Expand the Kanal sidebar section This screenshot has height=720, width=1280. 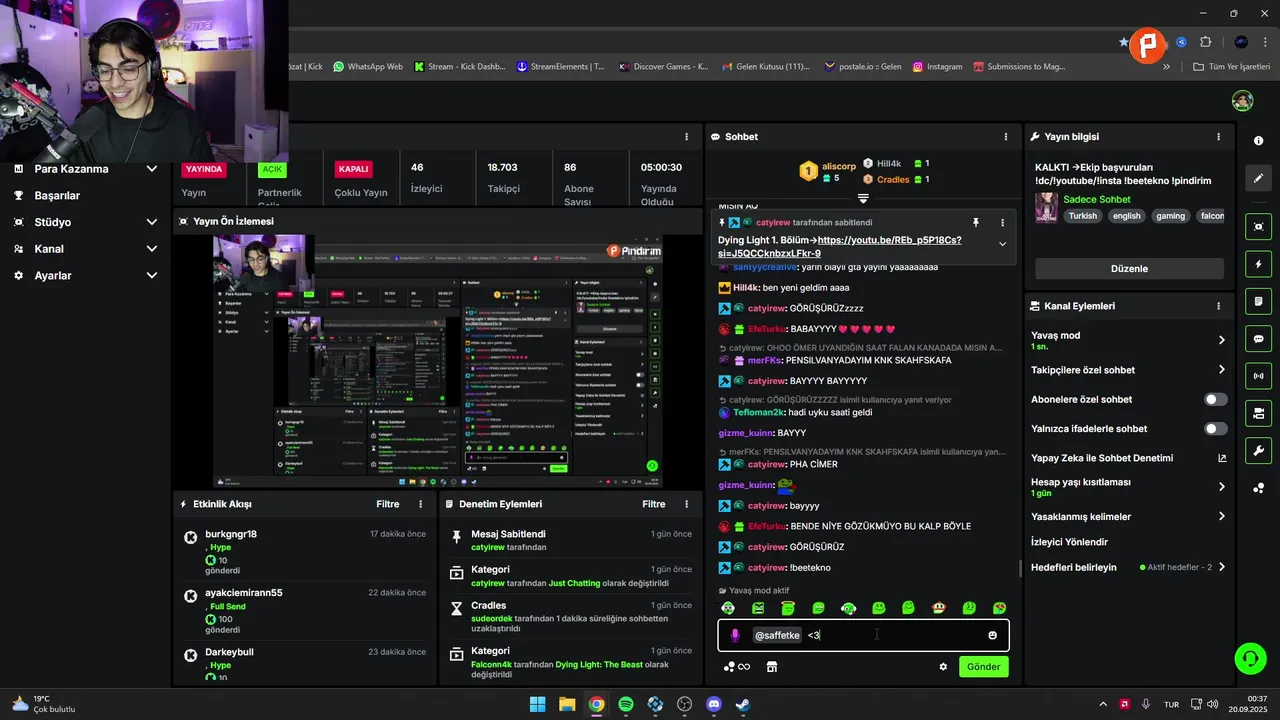[152, 249]
